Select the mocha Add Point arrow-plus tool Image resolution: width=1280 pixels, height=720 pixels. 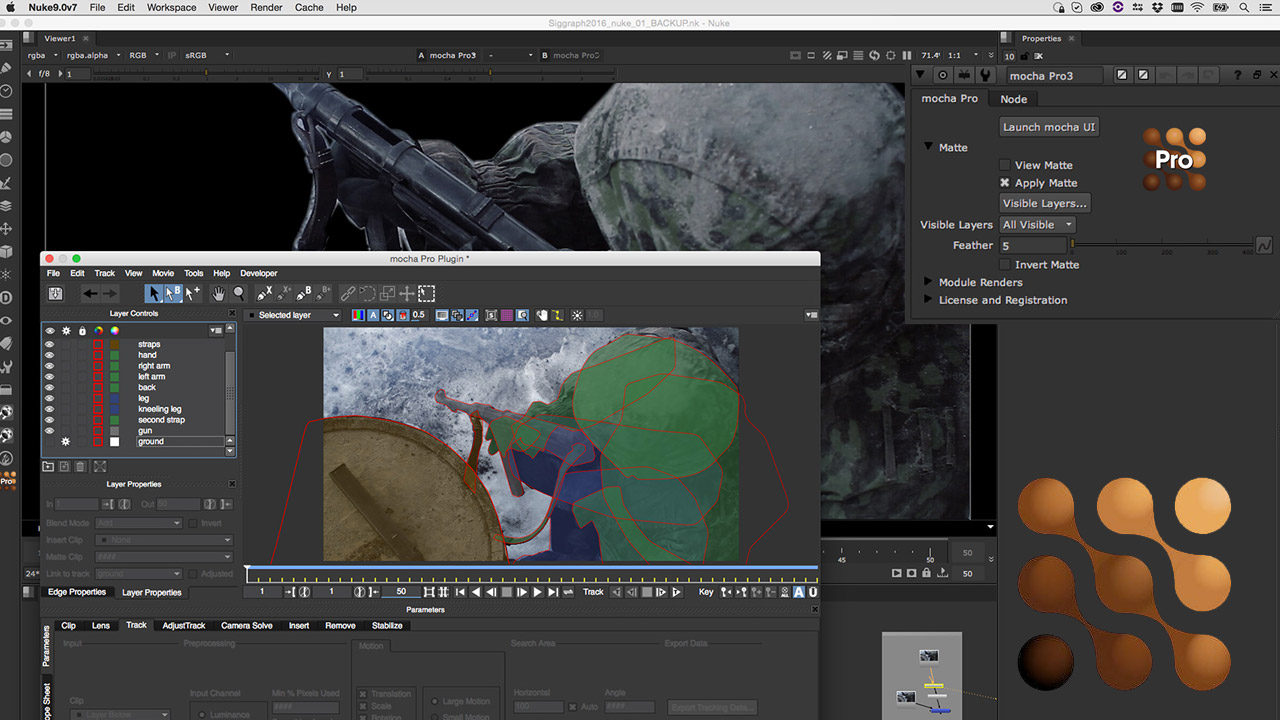coord(192,293)
